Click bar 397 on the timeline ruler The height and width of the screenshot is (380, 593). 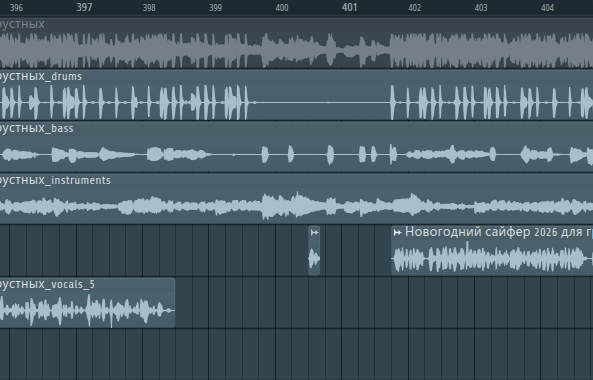point(84,7)
